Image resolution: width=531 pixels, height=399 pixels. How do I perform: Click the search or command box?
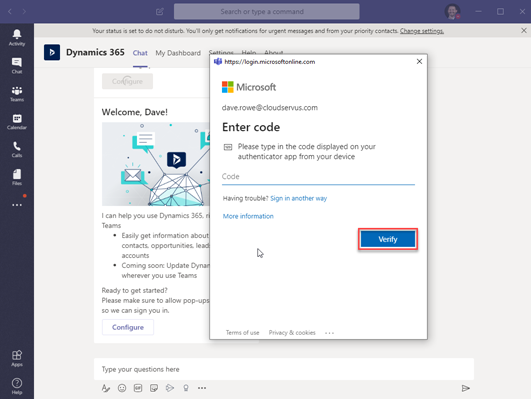267,12
